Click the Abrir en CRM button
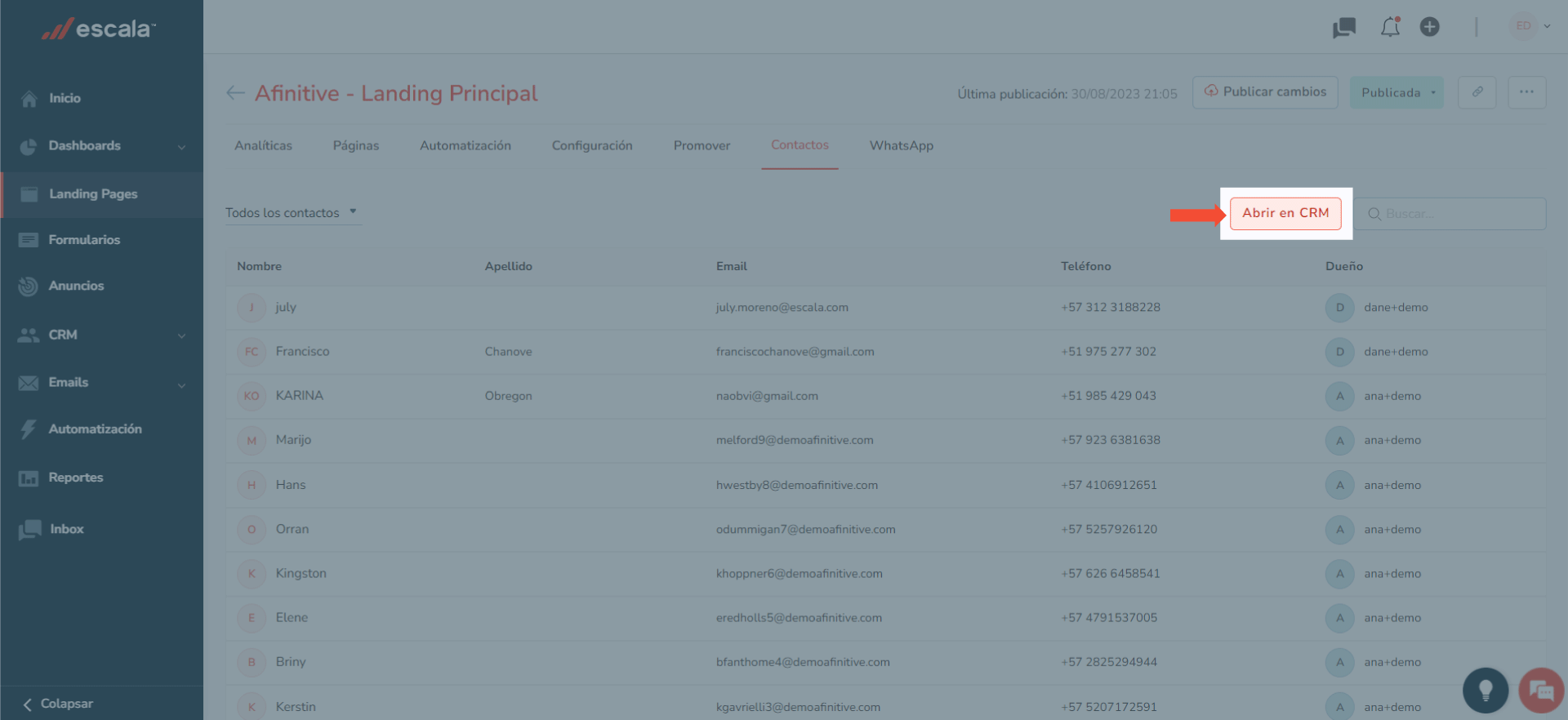Screen dimensions: 1568x720 1285,213
